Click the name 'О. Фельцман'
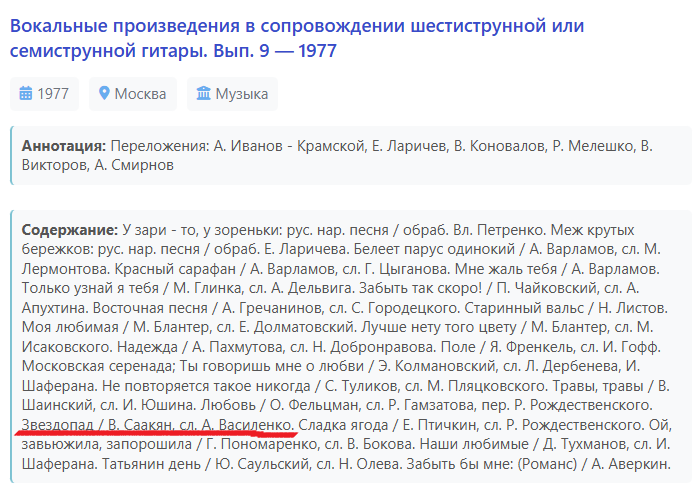694x504 pixels. click(x=314, y=405)
